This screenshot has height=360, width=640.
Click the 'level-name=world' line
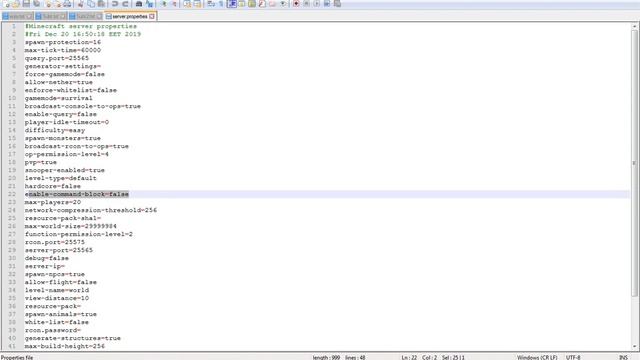pyautogui.click(x=57, y=290)
